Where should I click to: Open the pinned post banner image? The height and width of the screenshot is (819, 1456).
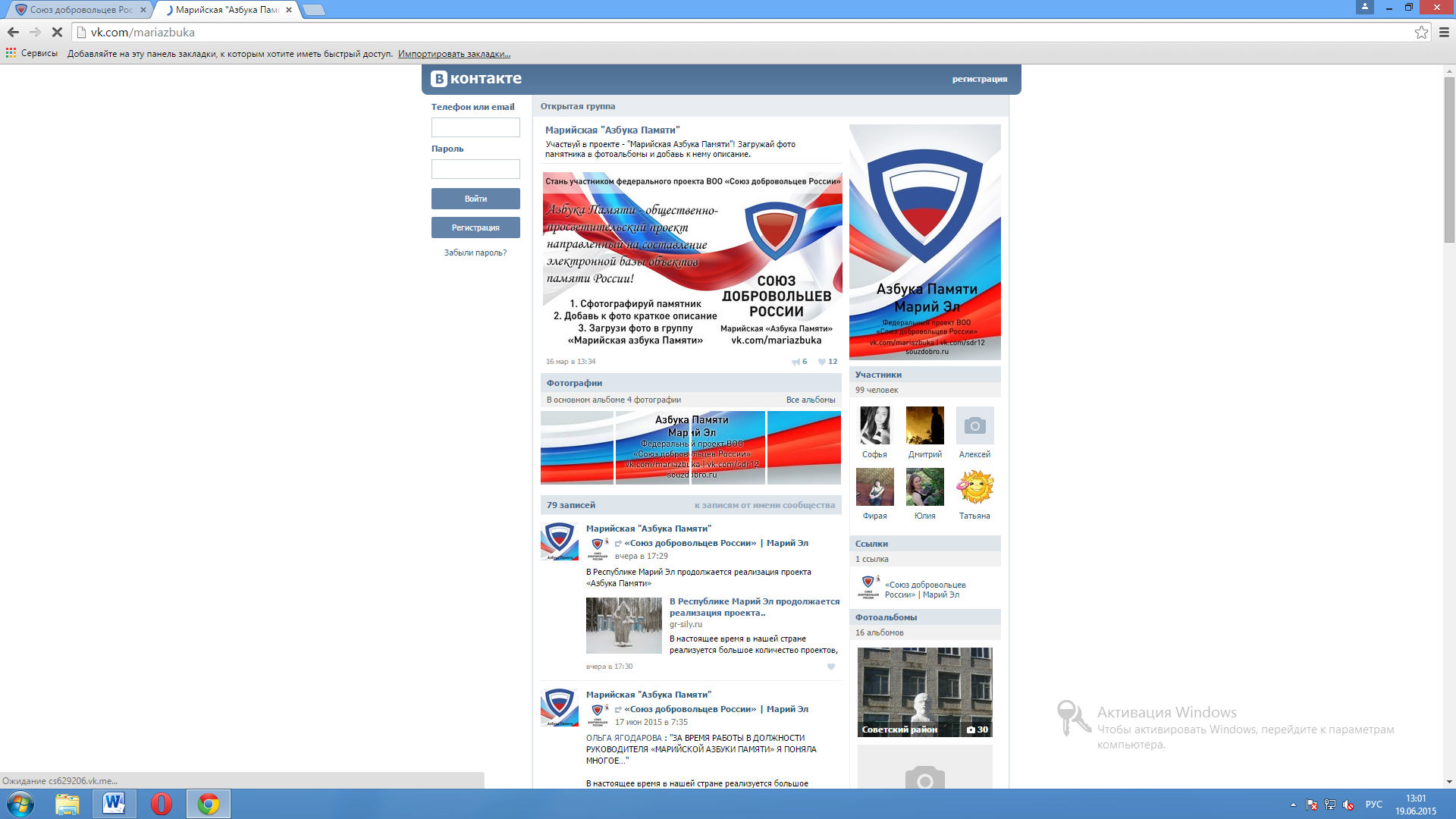click(692, 261)
